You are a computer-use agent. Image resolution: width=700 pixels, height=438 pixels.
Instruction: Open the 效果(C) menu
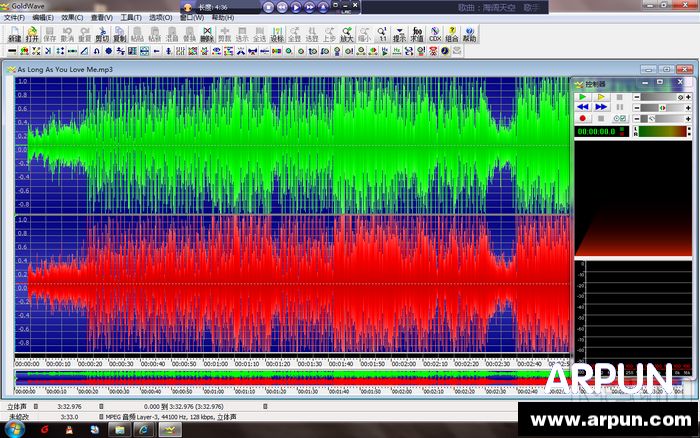coord(71,18)
